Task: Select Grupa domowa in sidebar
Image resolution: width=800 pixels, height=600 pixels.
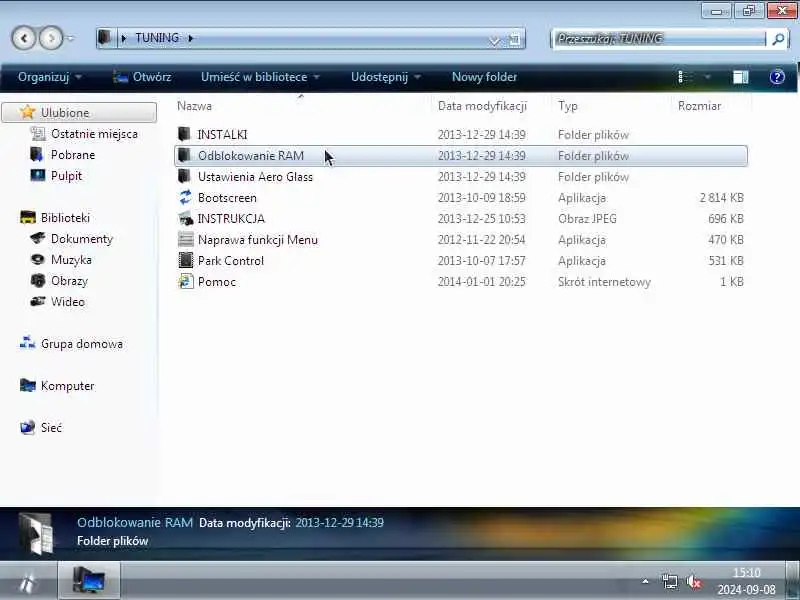Action: [82, 344]
